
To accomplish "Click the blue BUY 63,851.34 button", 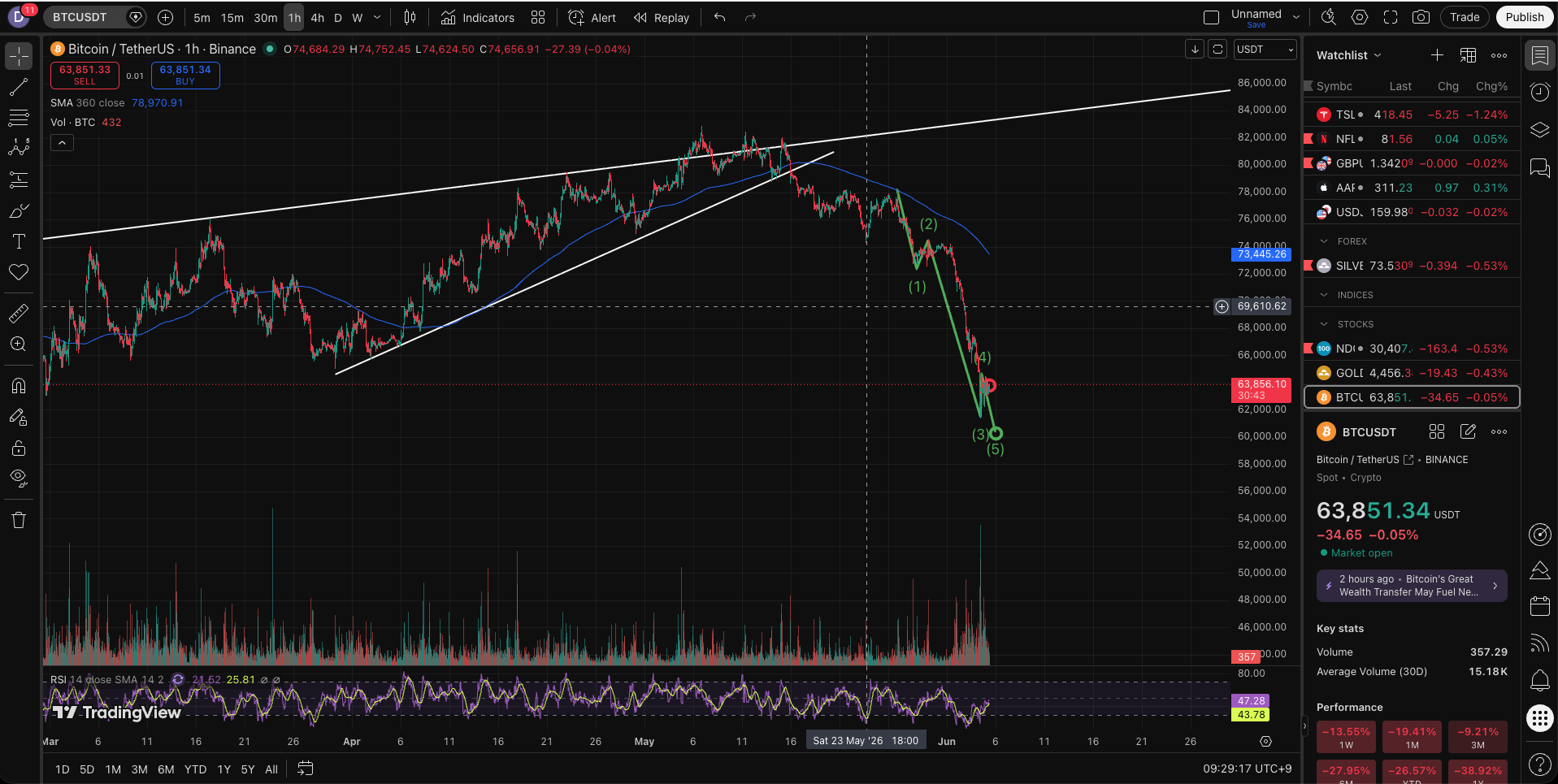I will (185, 75).
